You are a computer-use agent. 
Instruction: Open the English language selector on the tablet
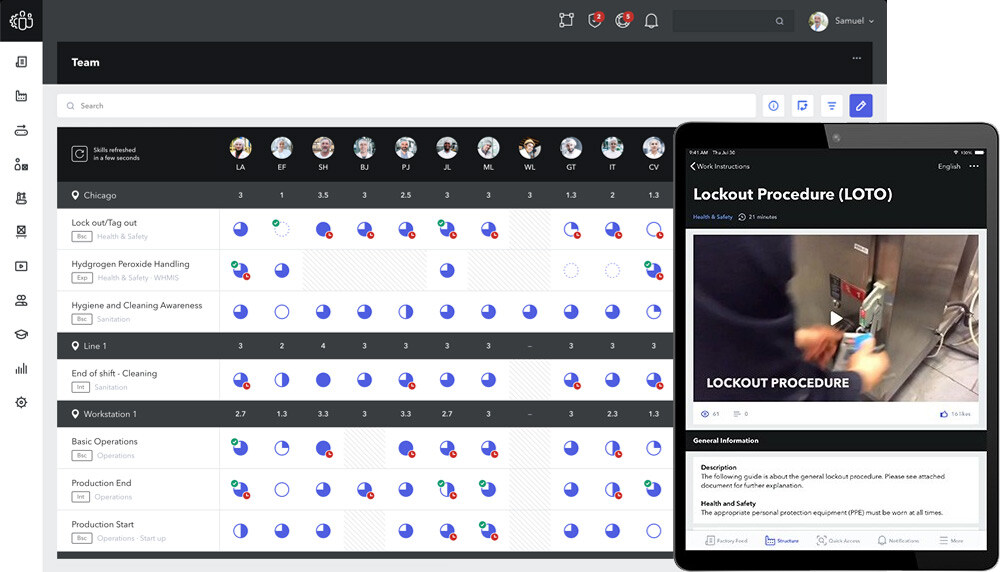coord(949,166)
